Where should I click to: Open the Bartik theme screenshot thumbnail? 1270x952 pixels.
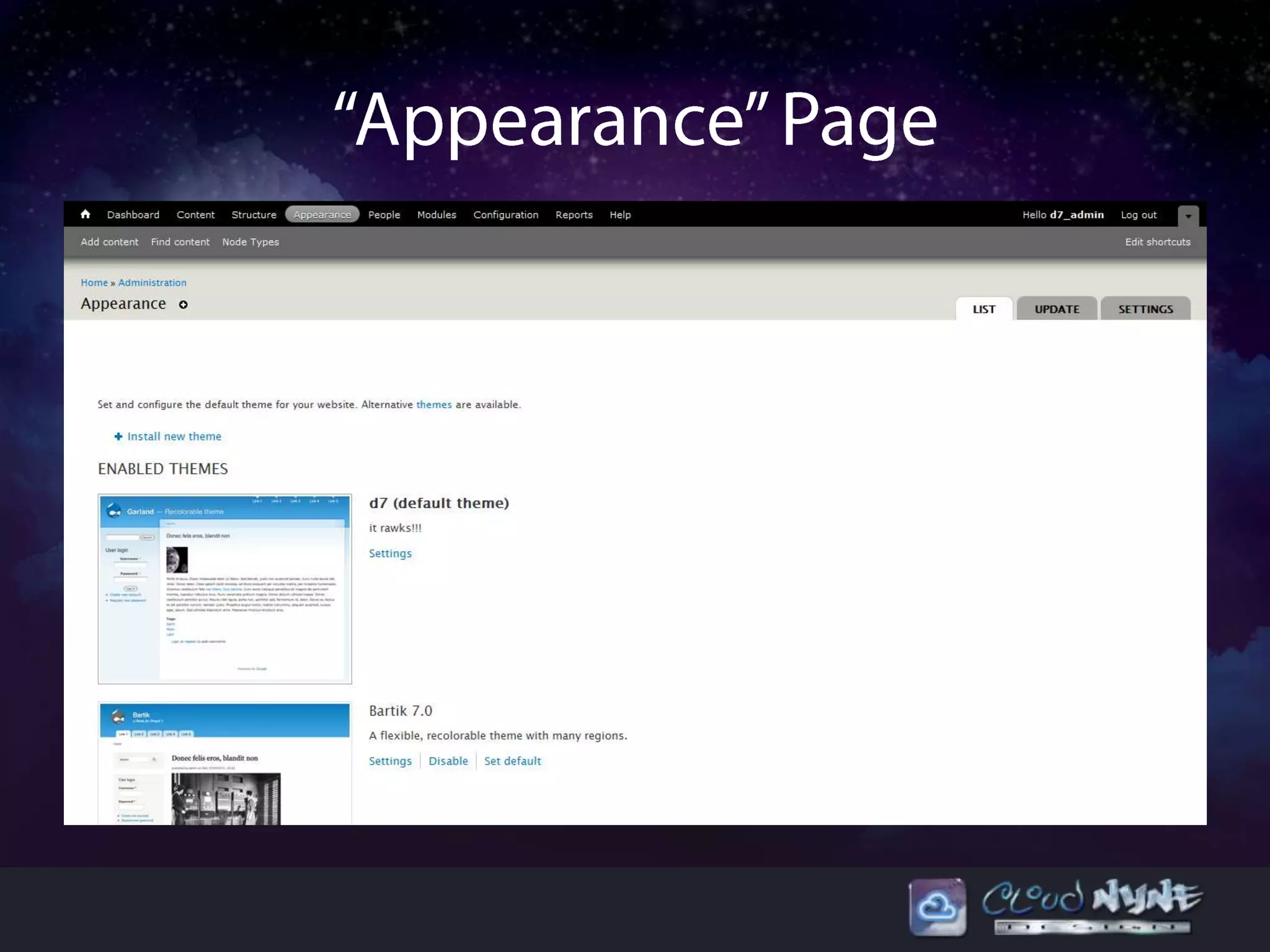[224, 764]
